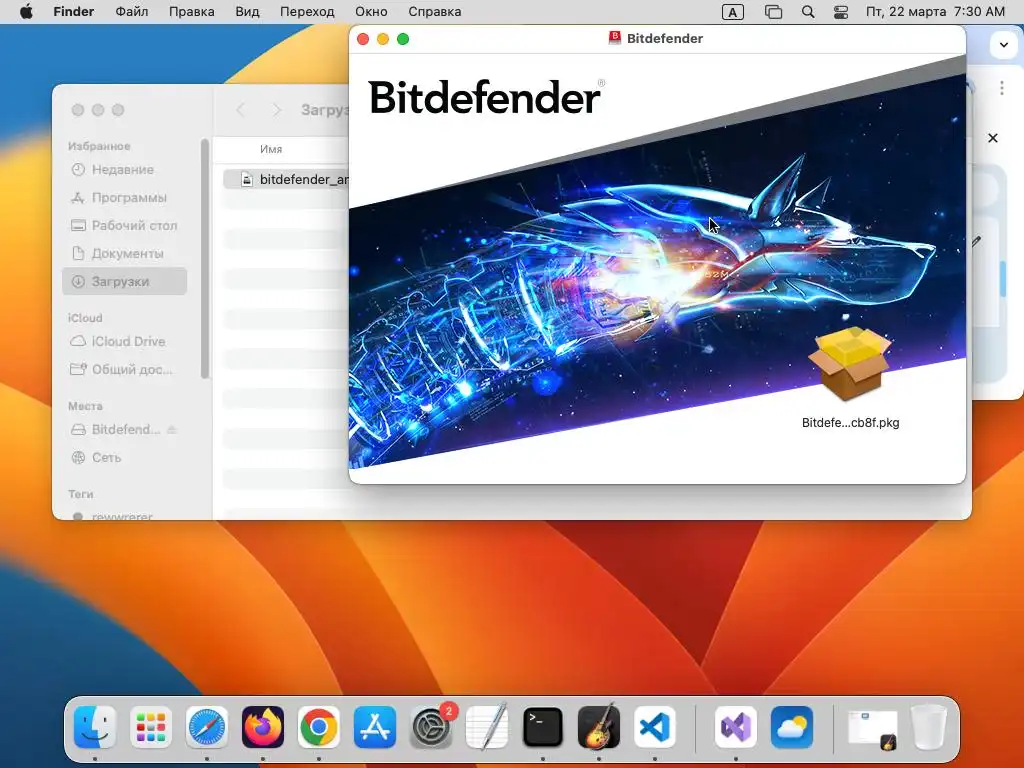Viewport: 1024px width, 768px height.
Task: Select Загрузки in the Finder sidebar
Action: (125, 281)
